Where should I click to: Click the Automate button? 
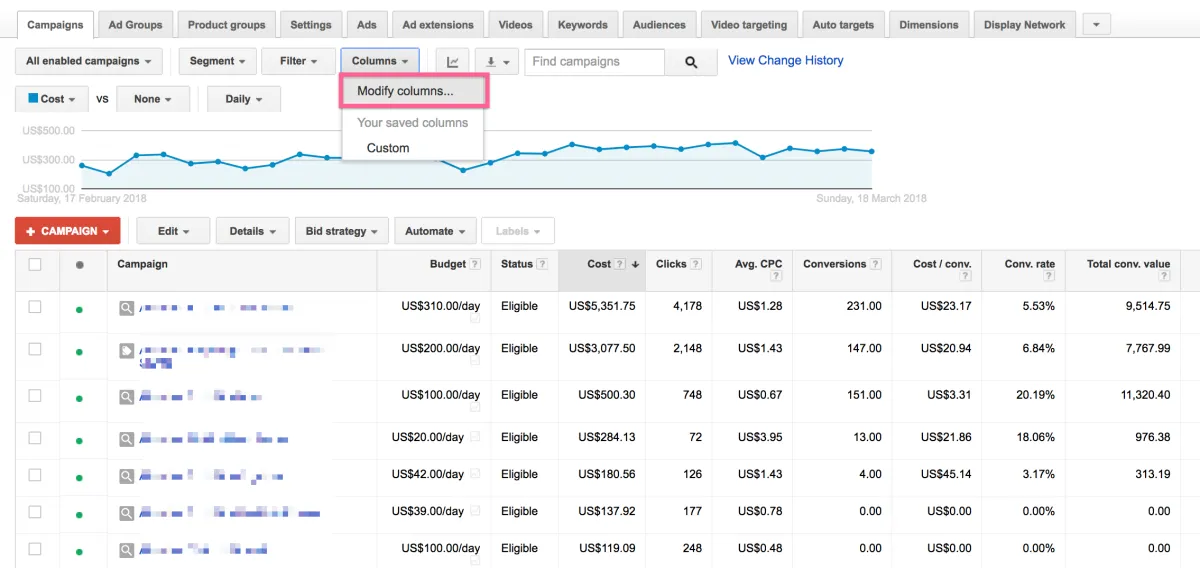pyautogui.click(x=436, y=231)
